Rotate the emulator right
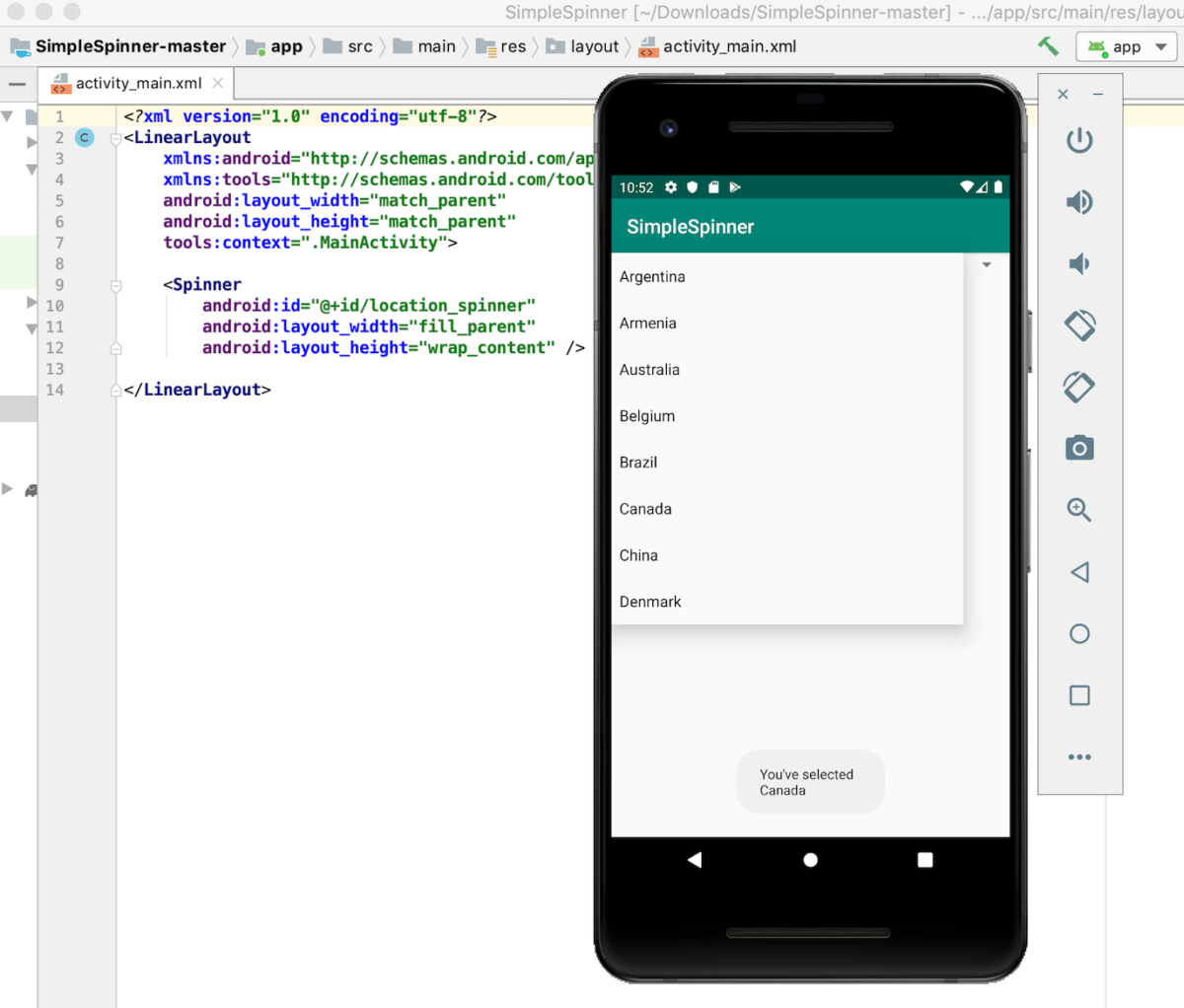The image size is (1184, 1008). pos(1079,387)
